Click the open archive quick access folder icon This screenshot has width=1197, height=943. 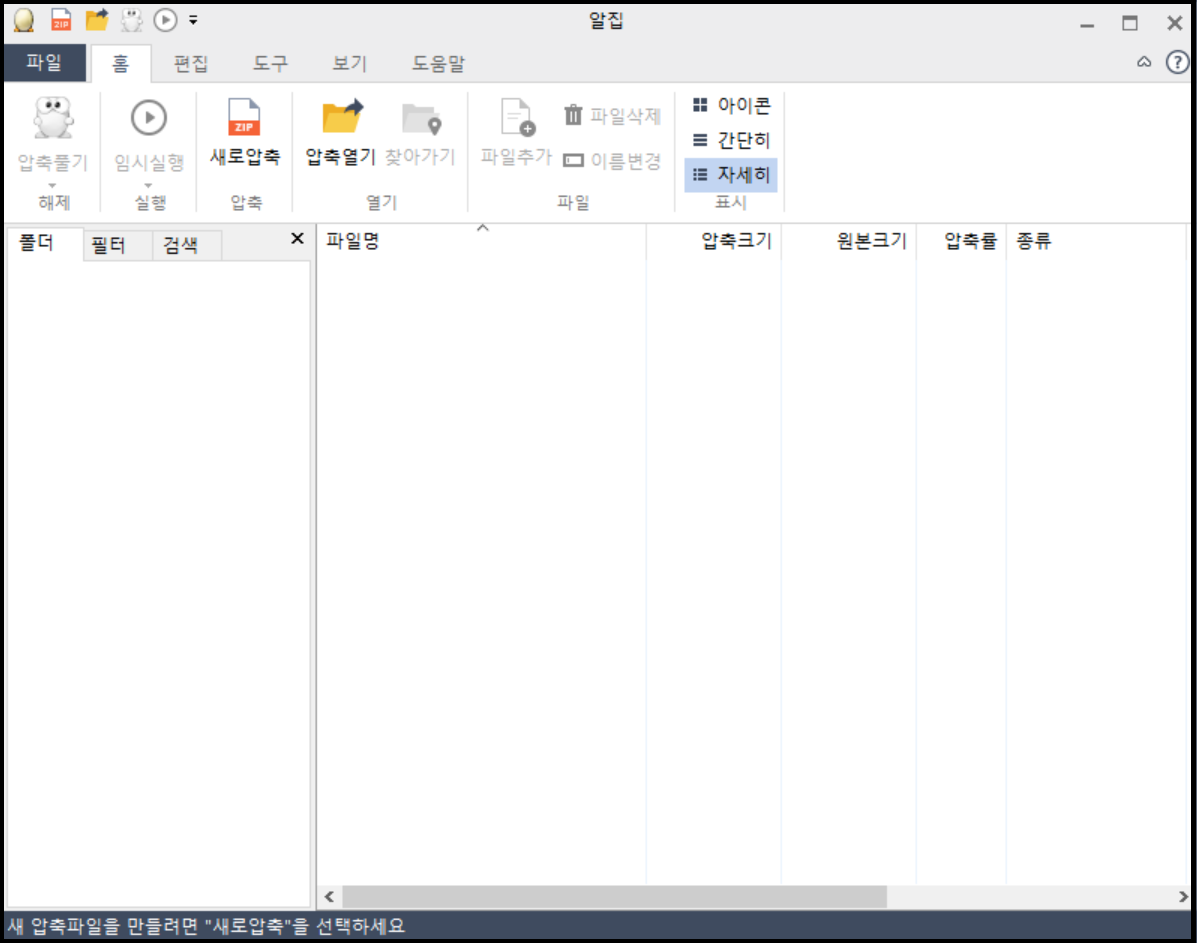pyautogui.click(x=97, y=20)
